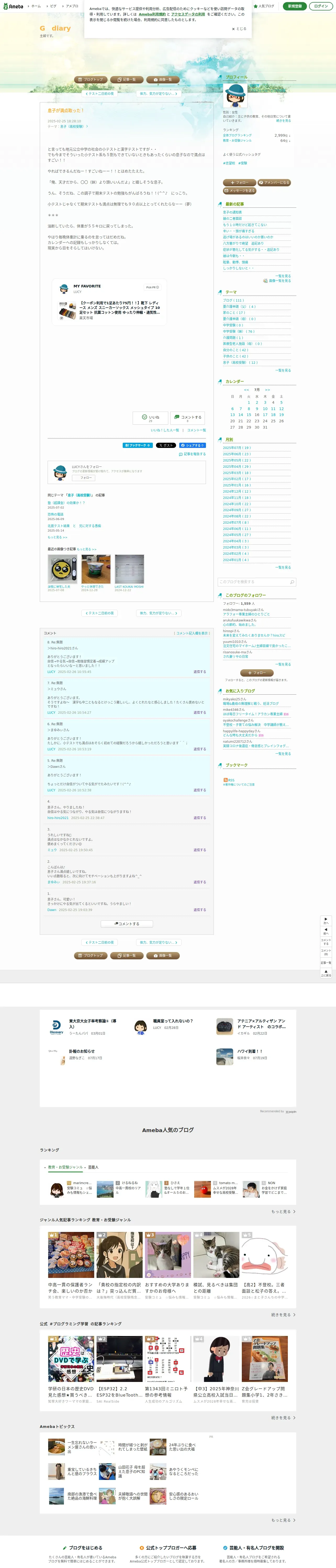Go to next month in the calendar
The width and height of the screenshot is (336, 1568).
267,390
